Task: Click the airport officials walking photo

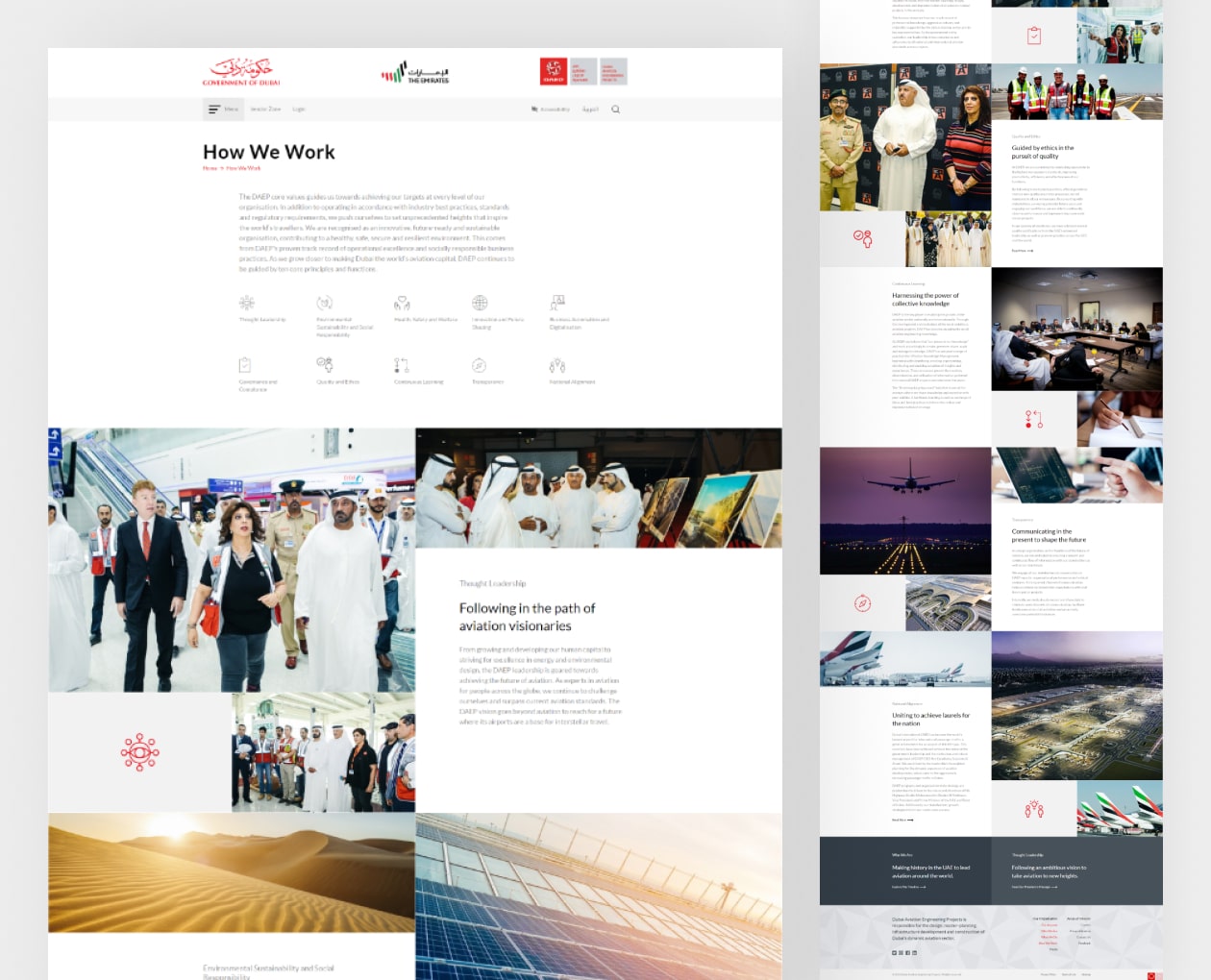Action: coord(232,560)
